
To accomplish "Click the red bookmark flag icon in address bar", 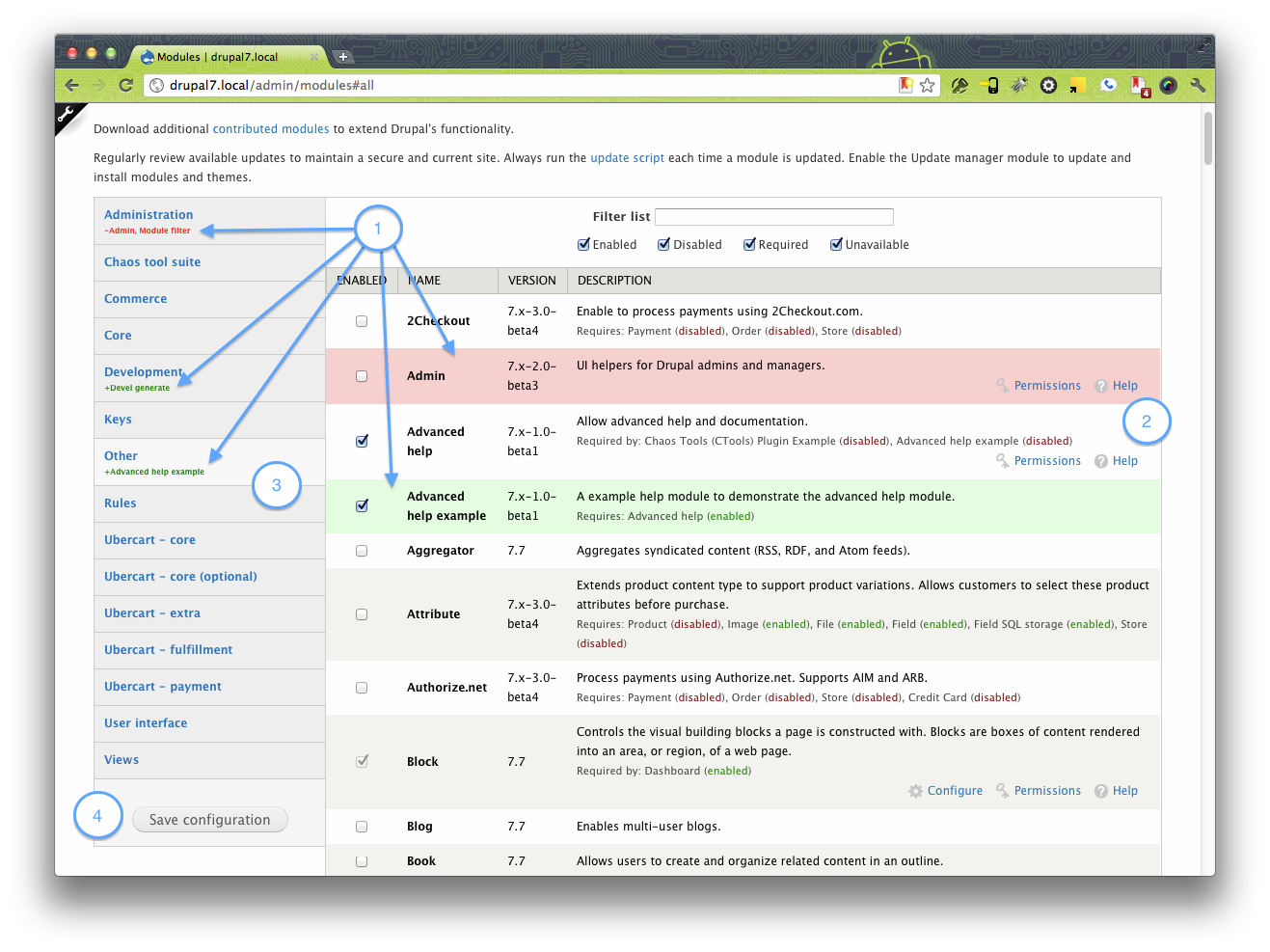I will (905, 85).
